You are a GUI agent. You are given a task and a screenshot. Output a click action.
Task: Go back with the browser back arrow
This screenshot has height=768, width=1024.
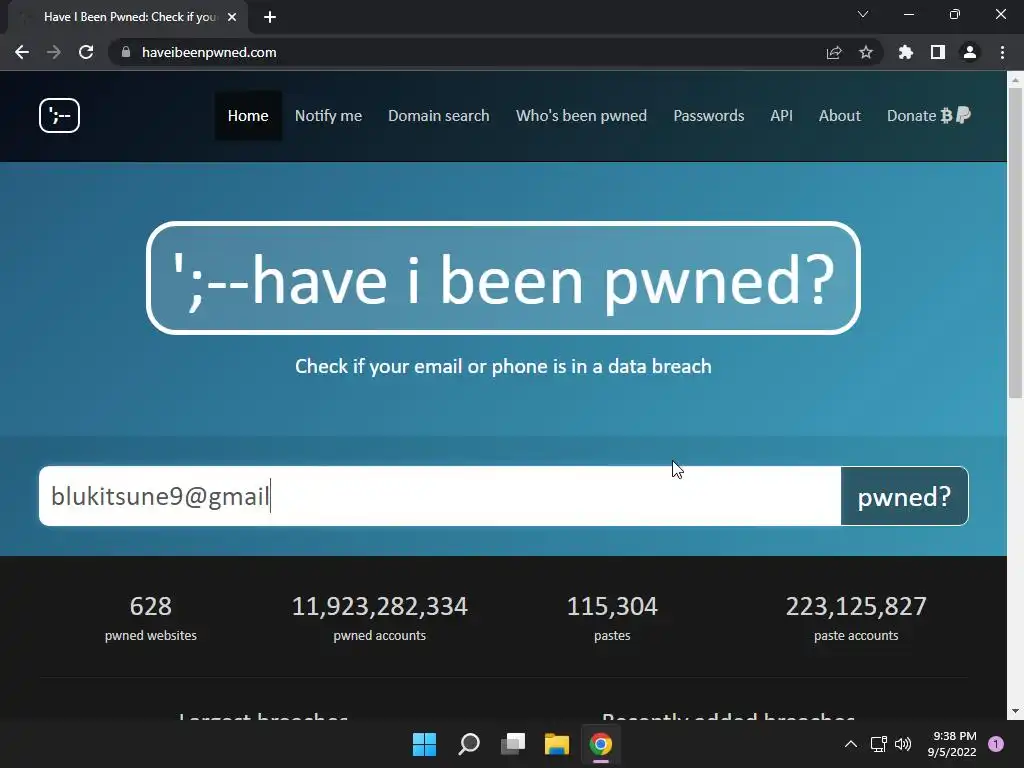pos(22,52)
